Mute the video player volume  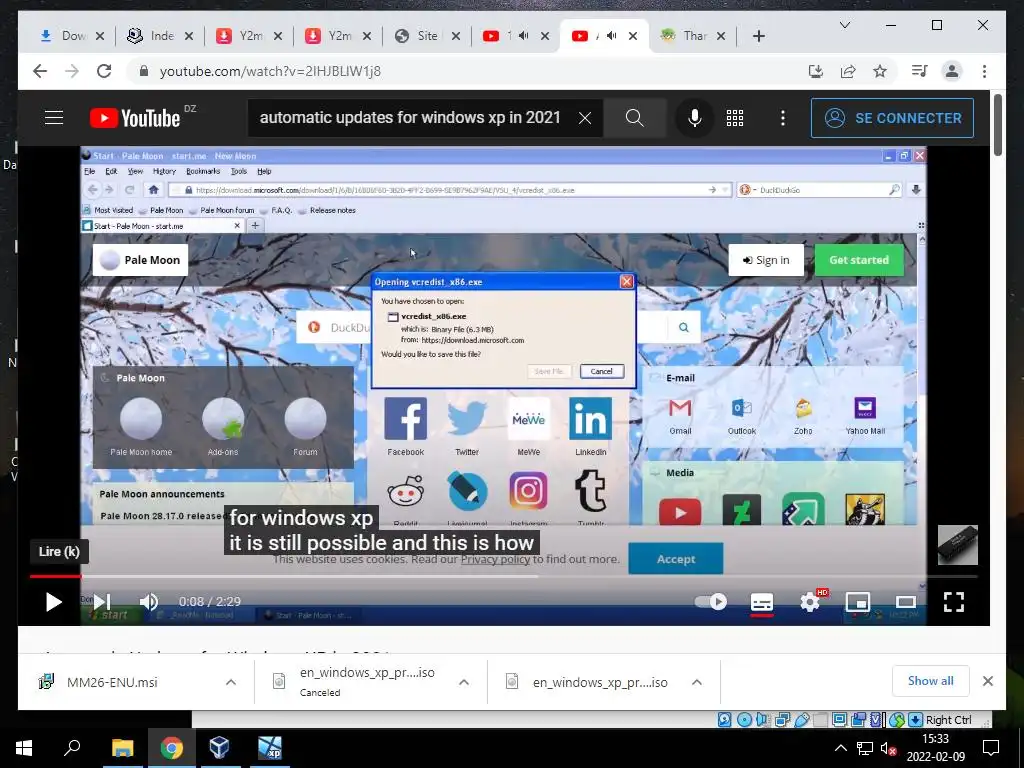(149, 601)
